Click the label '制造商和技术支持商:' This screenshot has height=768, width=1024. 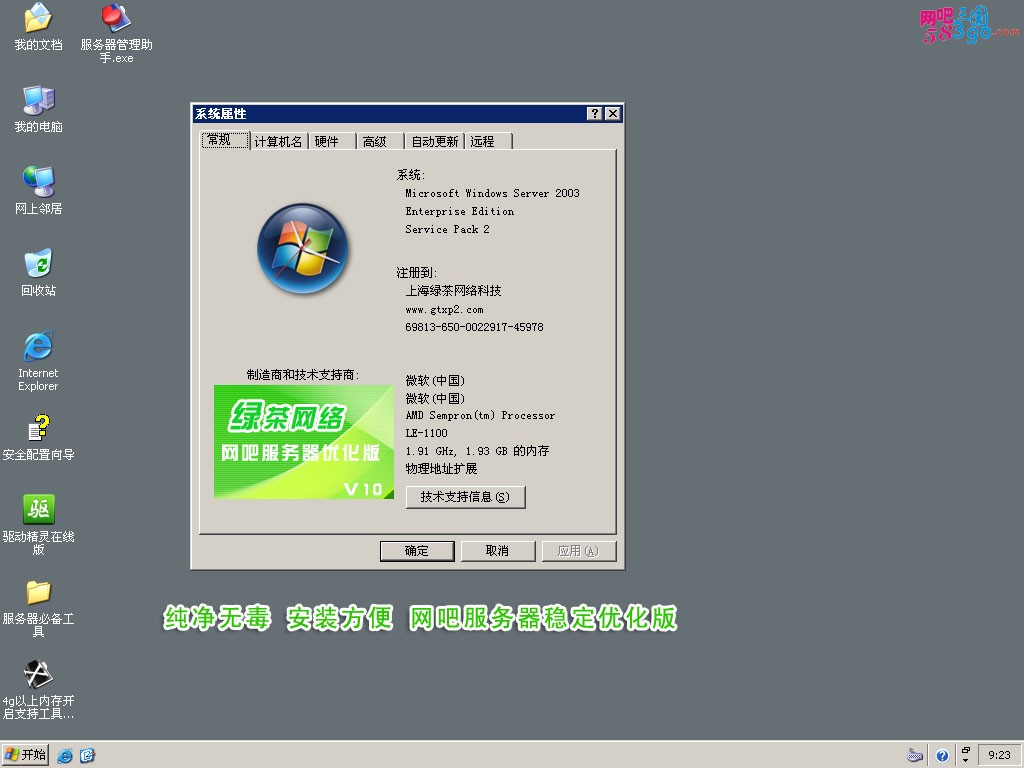coord(303,375)
